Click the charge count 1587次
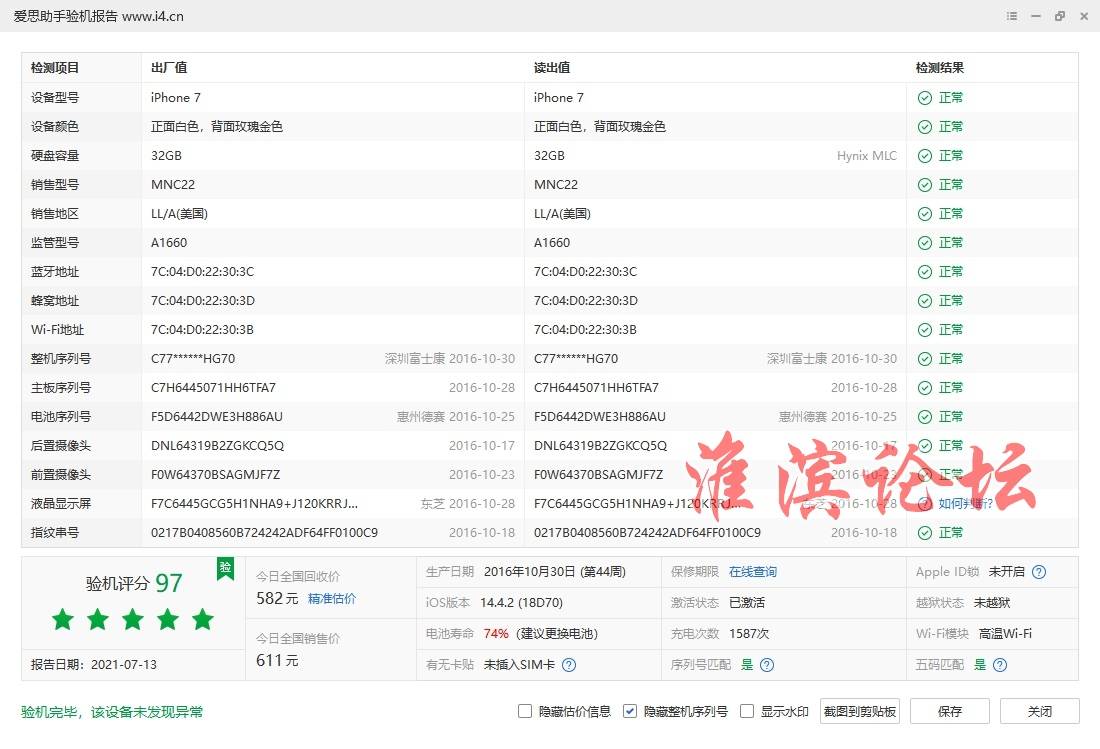Viewport: 1100px width, 749px height. 749,633
